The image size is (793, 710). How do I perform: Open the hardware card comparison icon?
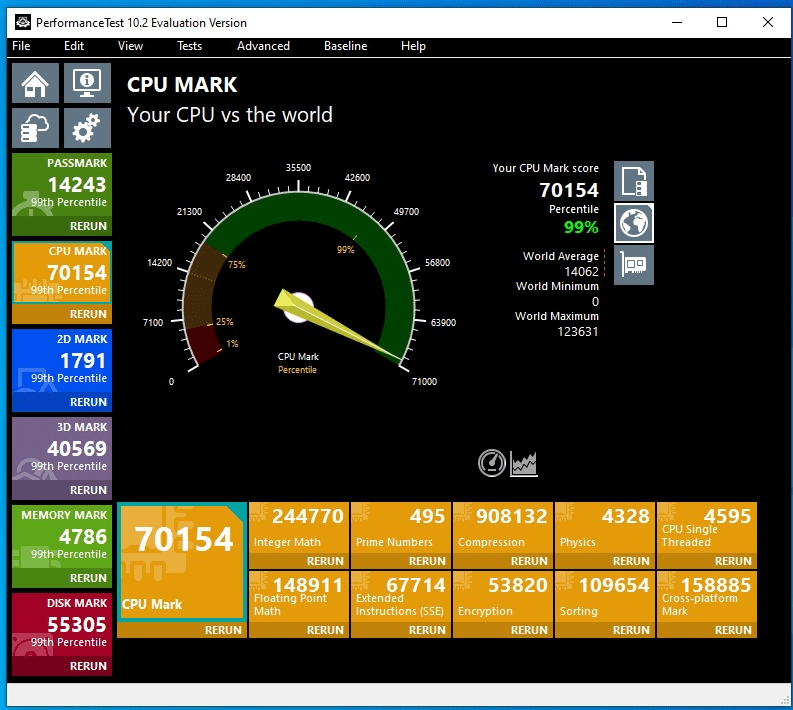click(x=634, y=265)
